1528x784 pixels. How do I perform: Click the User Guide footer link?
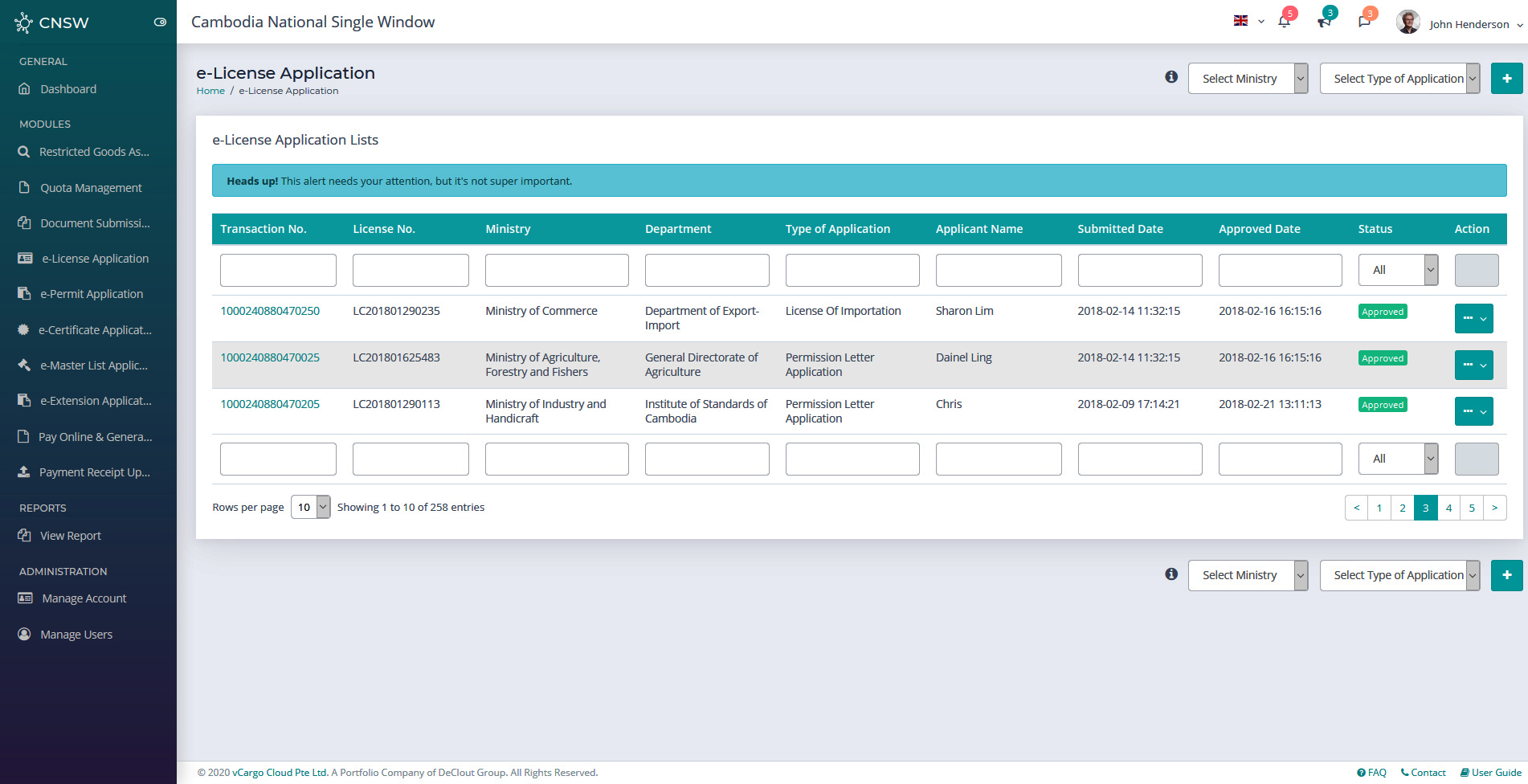click(1491, 773)
